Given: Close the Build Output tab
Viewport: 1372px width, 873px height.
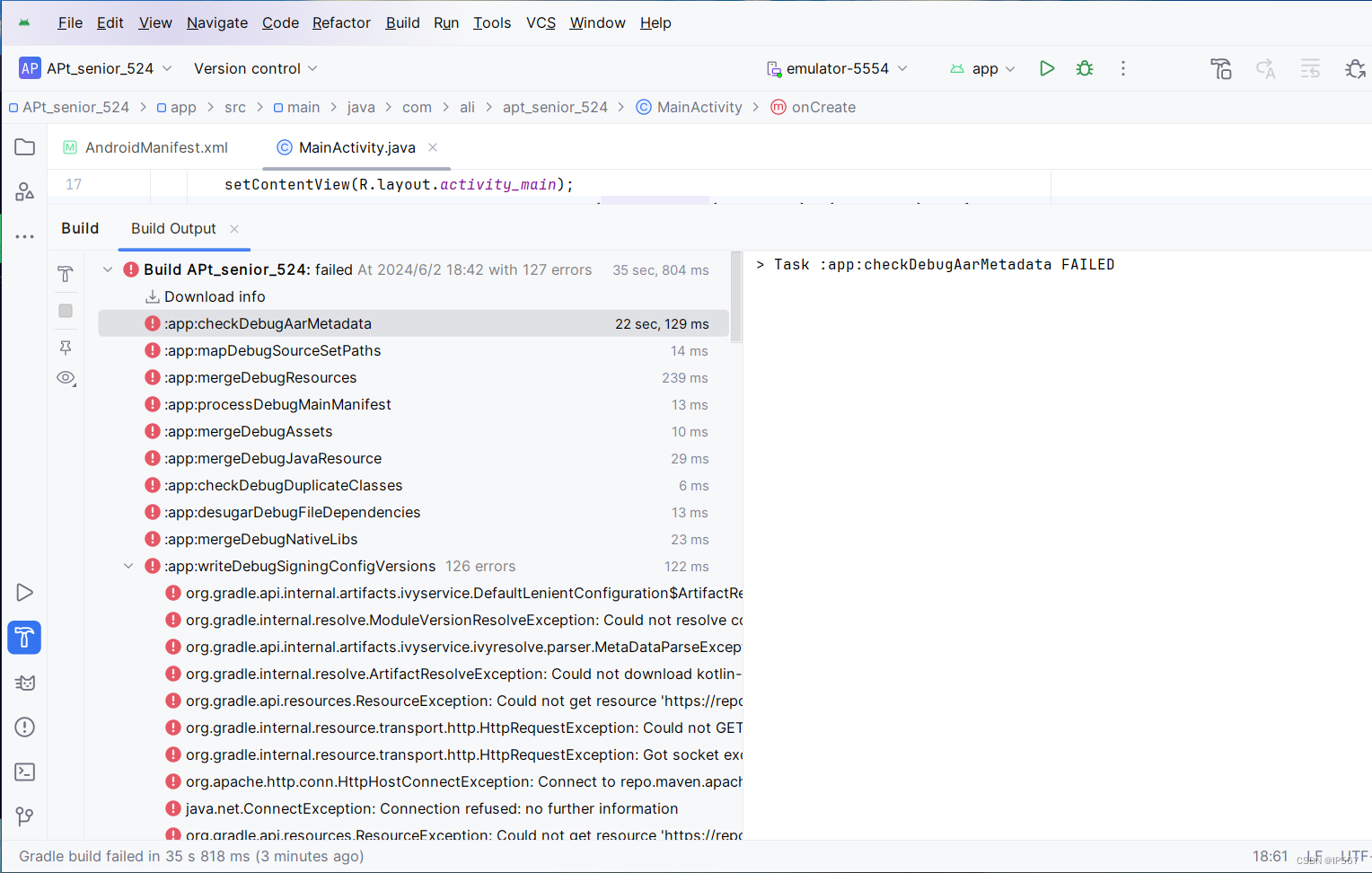Looking at the screenshot, I should [x=234, y=229].
